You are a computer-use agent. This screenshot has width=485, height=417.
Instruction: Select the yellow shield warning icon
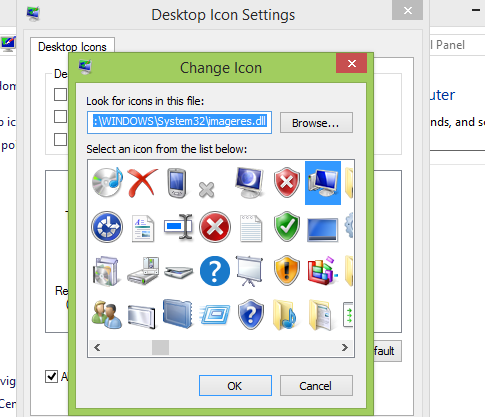[286, 271]
